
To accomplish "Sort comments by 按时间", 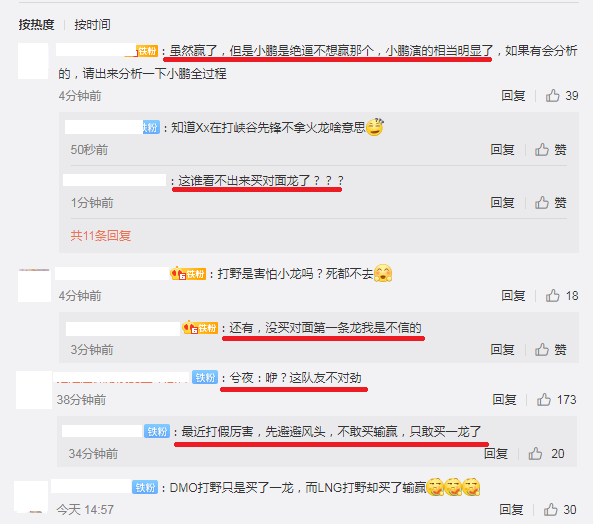I will 92,25.
